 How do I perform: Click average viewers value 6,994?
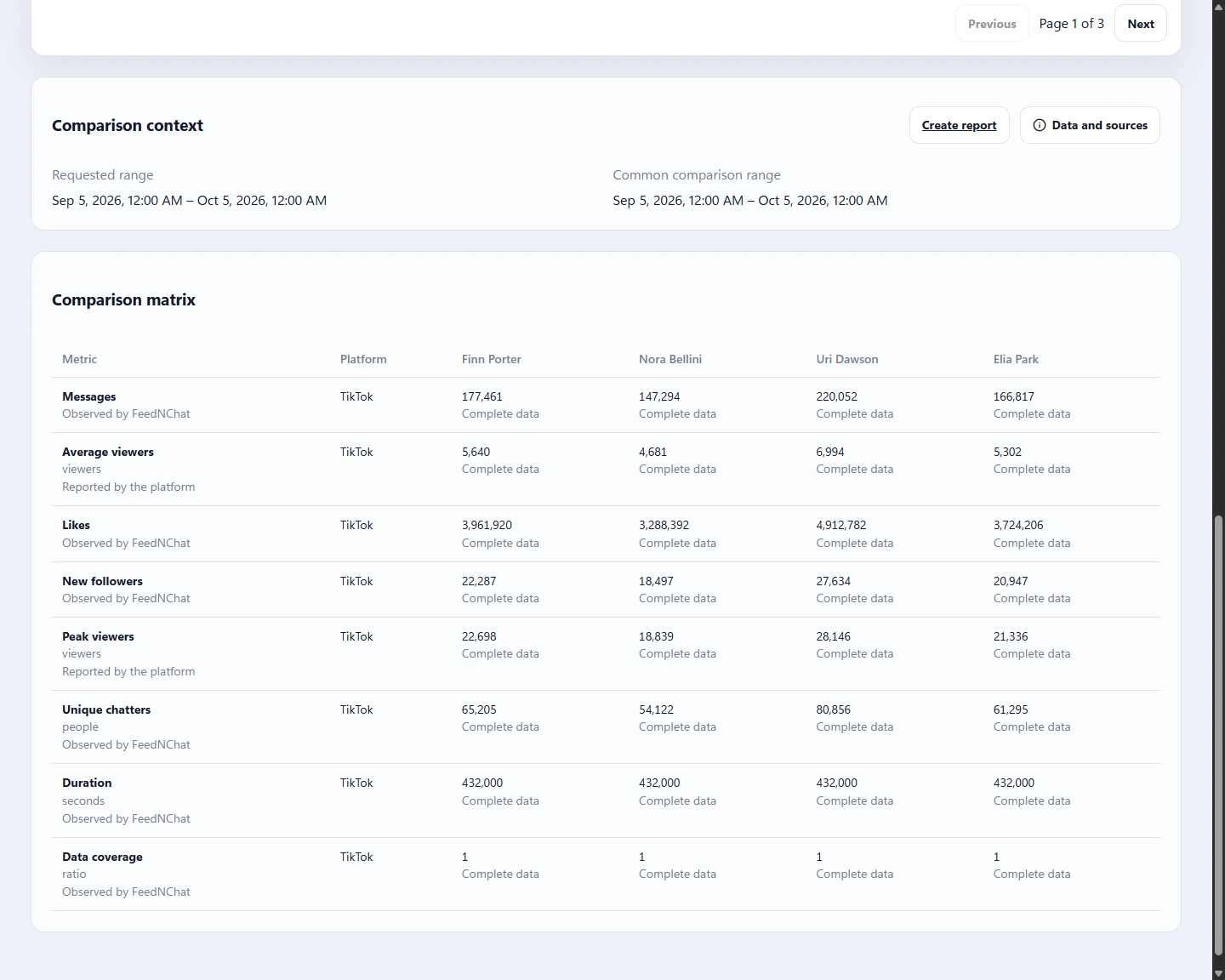[829, 452]
